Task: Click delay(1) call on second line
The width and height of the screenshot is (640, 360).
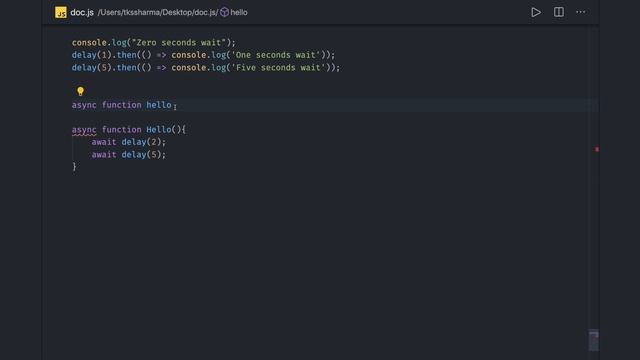Action: click(92, 55)
